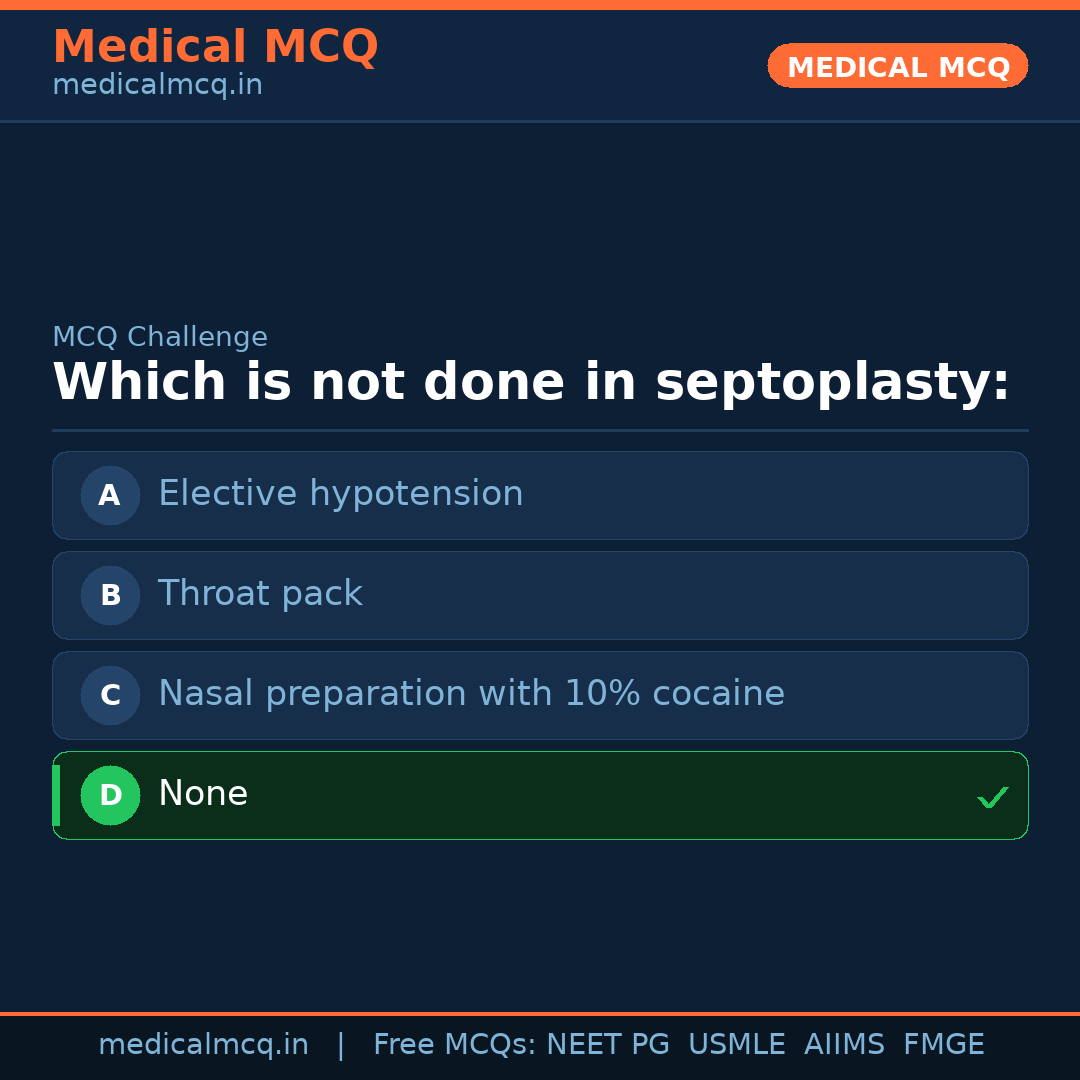
Task: Click the Free MCQs footer label
Action: pyautogui.click(x=454, y=1045)
